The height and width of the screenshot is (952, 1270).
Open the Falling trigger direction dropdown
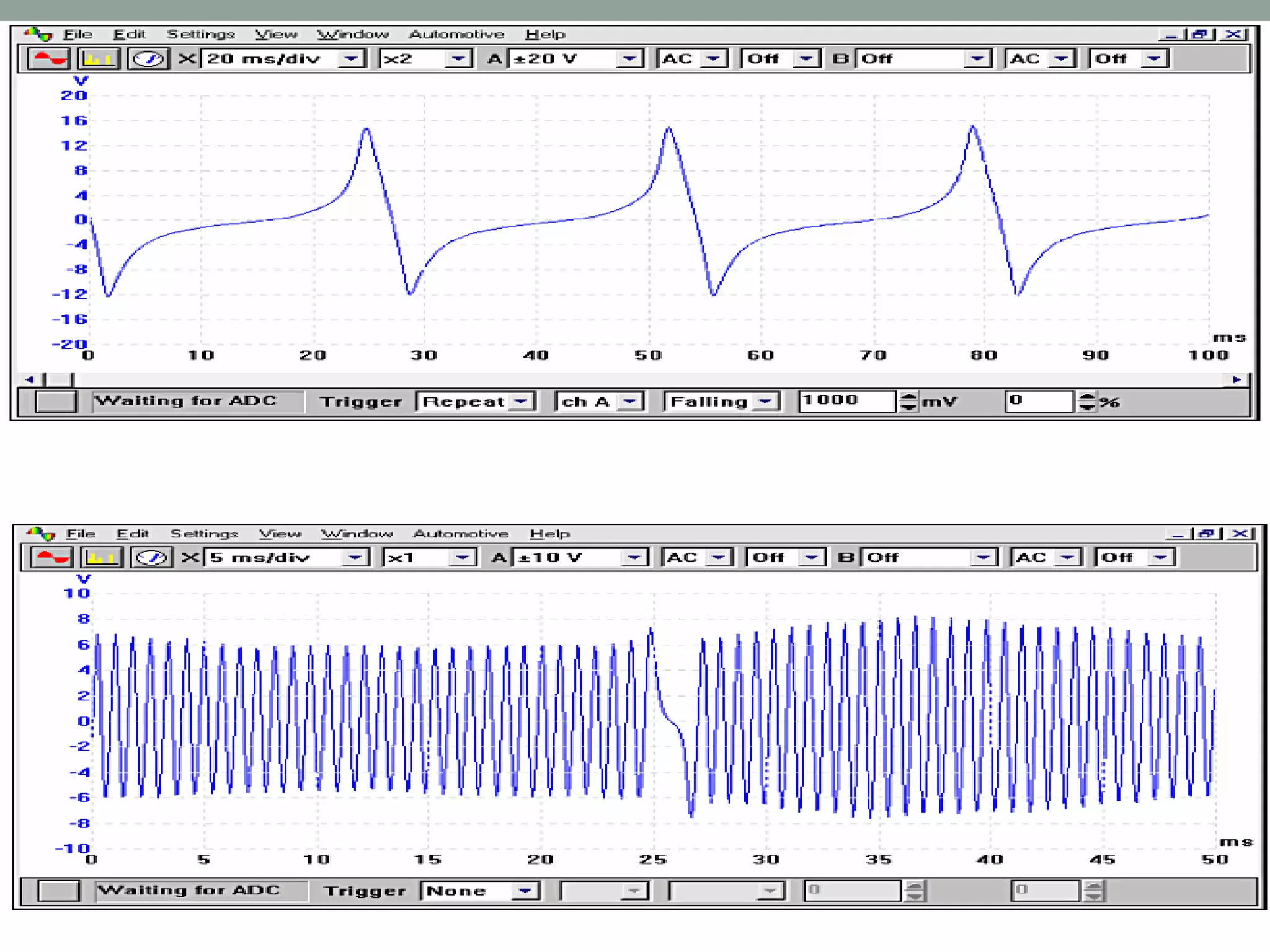(766, 402)
